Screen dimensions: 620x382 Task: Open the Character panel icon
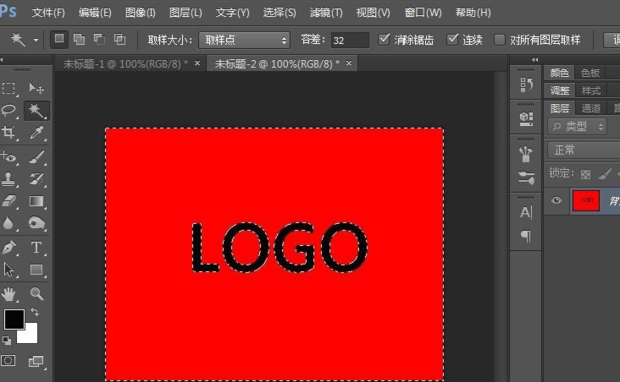pyautogui.click(x=526, y=213)
